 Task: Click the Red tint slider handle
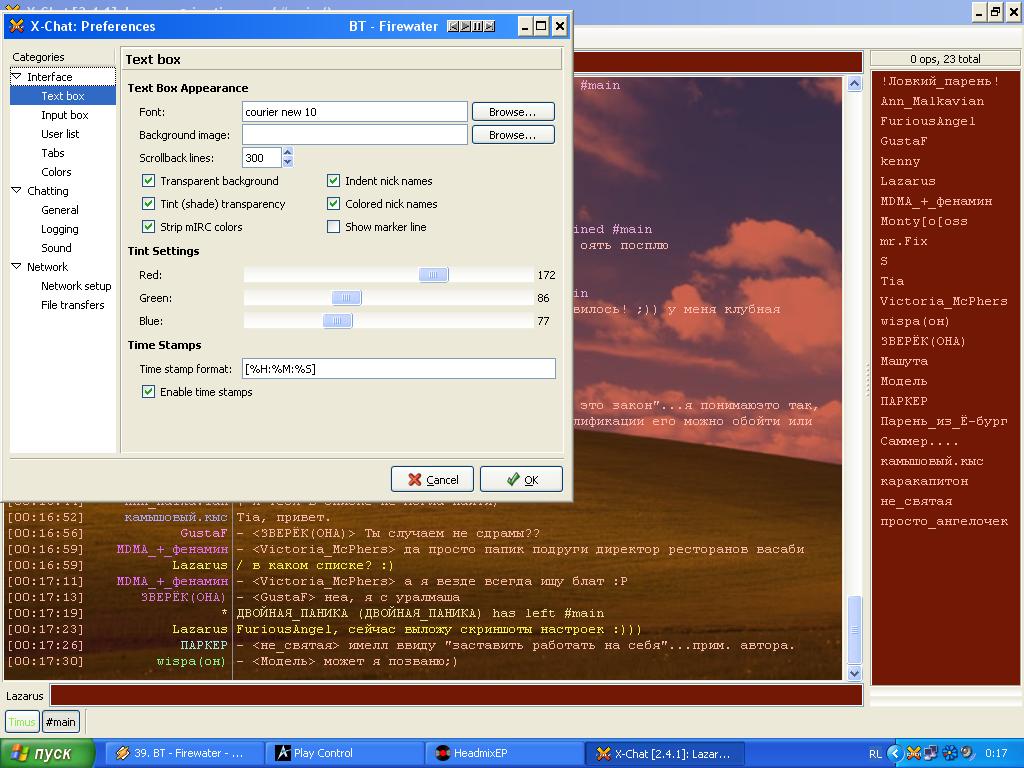(x=433, y=275)
